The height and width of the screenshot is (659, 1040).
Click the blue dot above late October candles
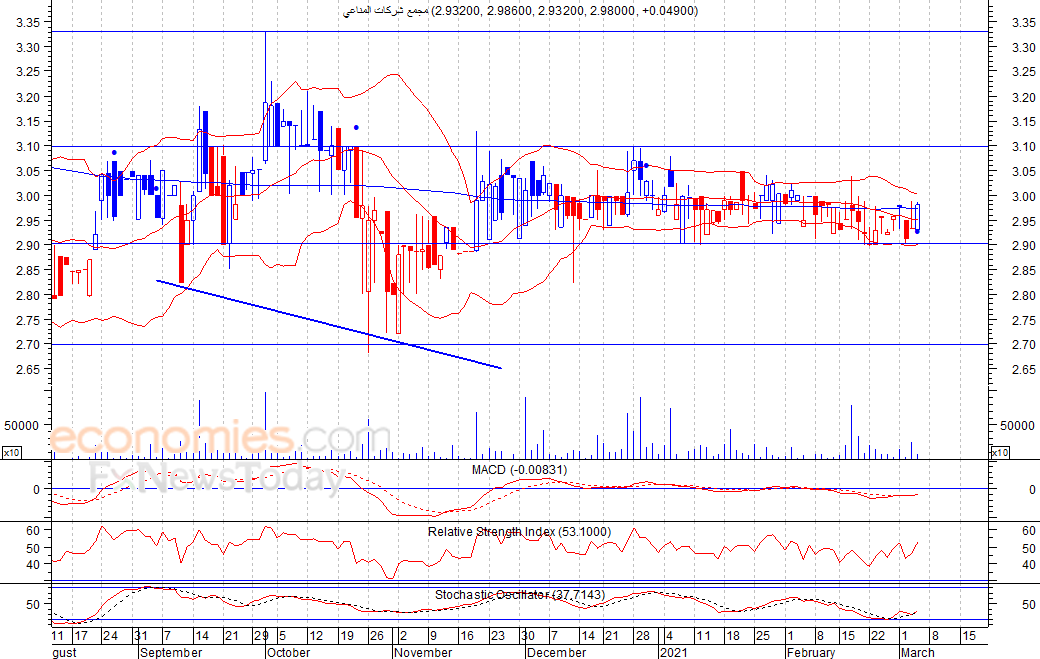click(356, 127)
